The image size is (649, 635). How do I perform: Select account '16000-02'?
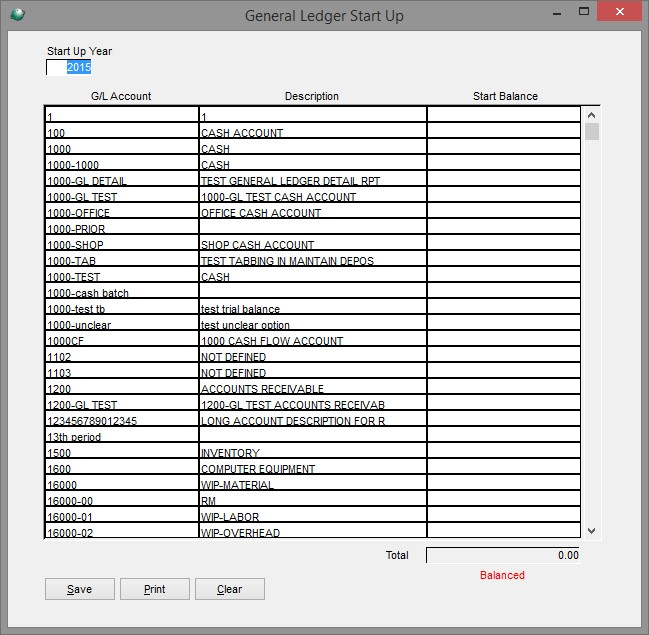(122, 531)
